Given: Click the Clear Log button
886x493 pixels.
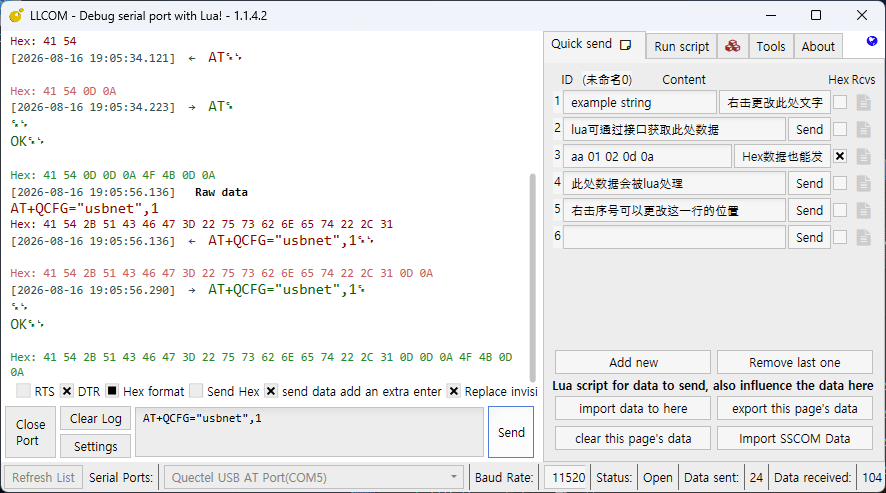Looking at the screenshot, I should [95, 419].
